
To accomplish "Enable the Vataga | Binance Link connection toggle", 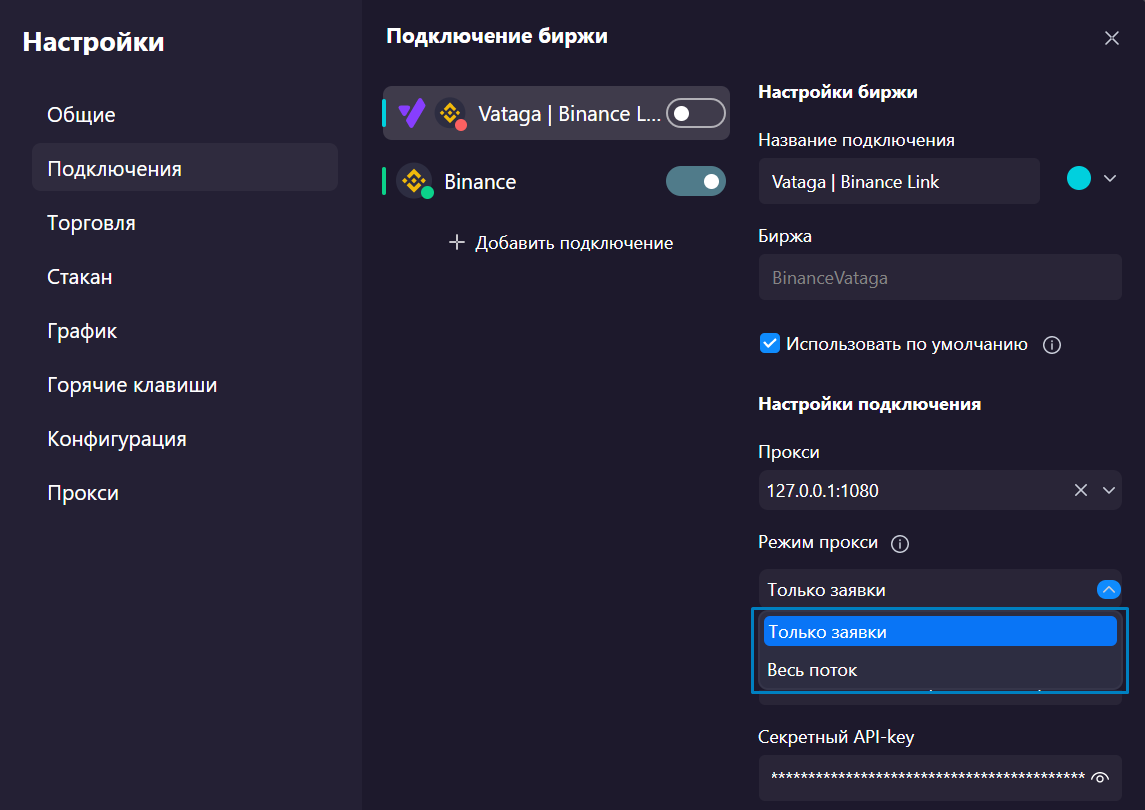I will click(695, 113).
